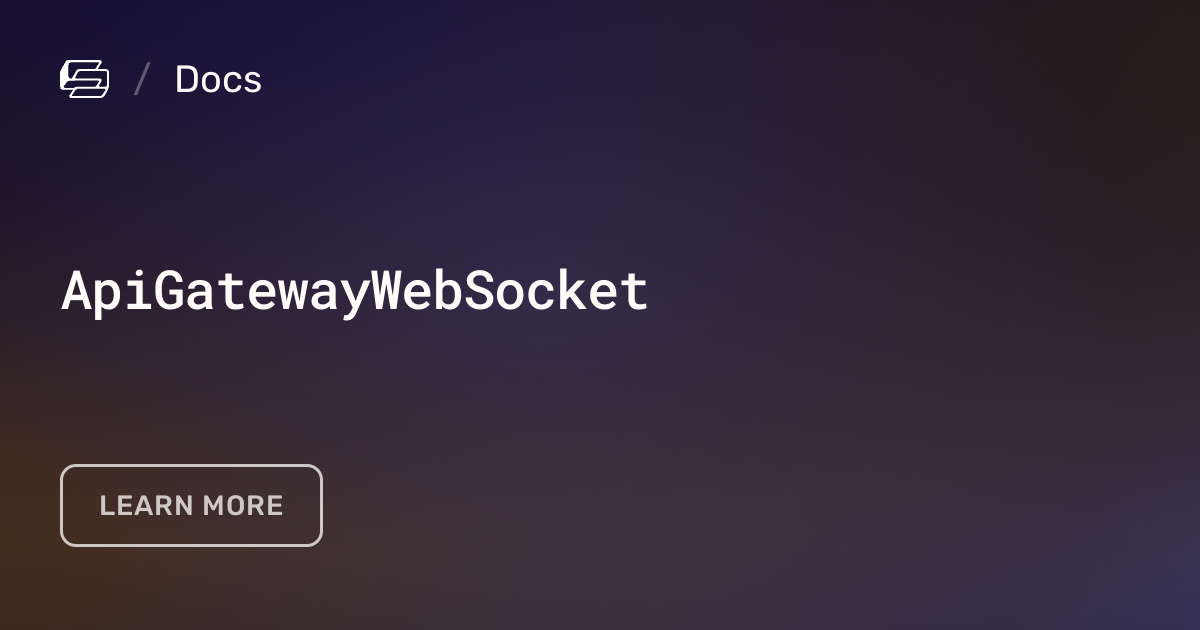
Task: Open the ApiGatewayWebSocket heading
Action: tap(355, 292)
